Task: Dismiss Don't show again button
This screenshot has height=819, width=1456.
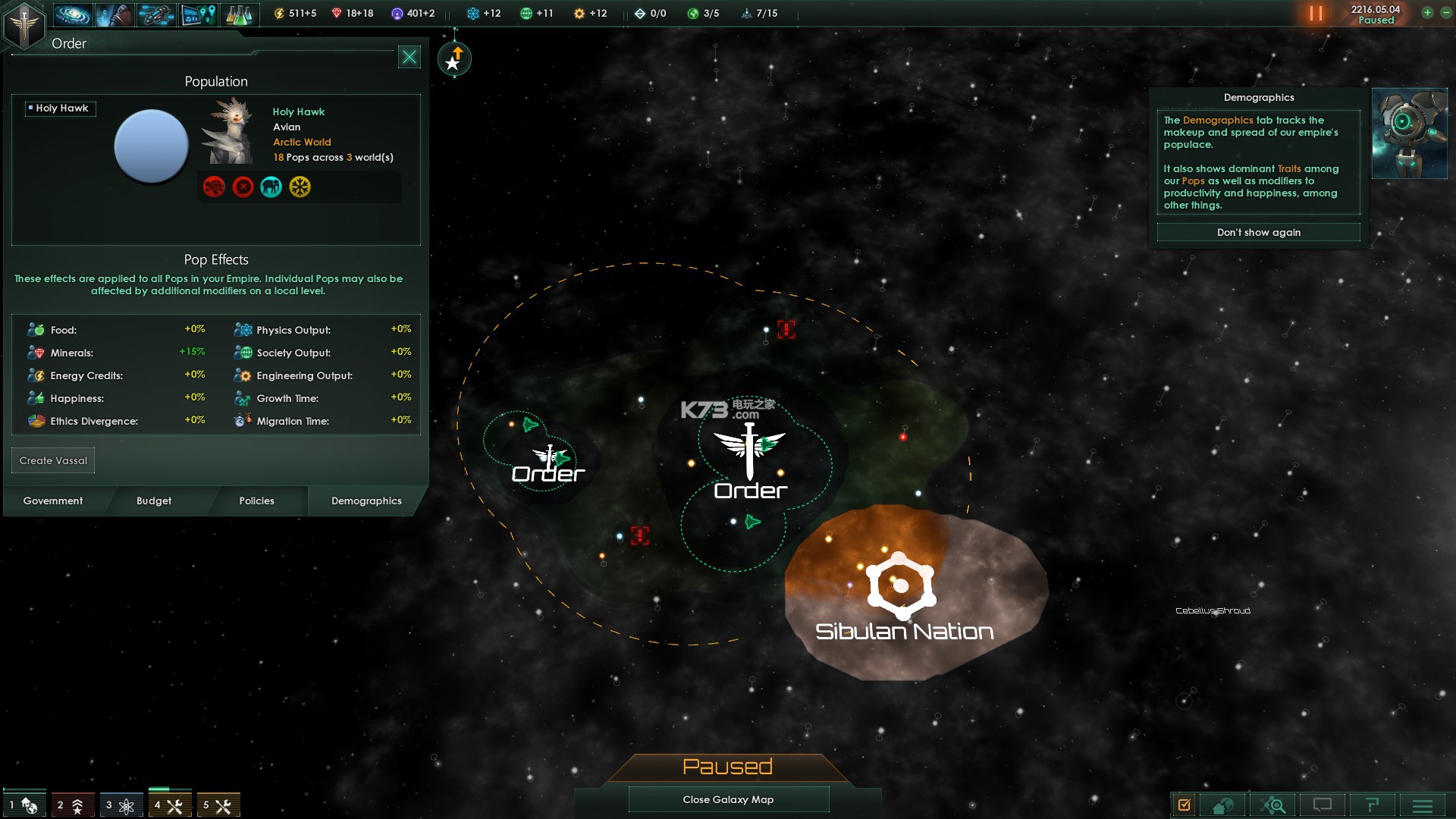Action: (x=1258, y=232)
